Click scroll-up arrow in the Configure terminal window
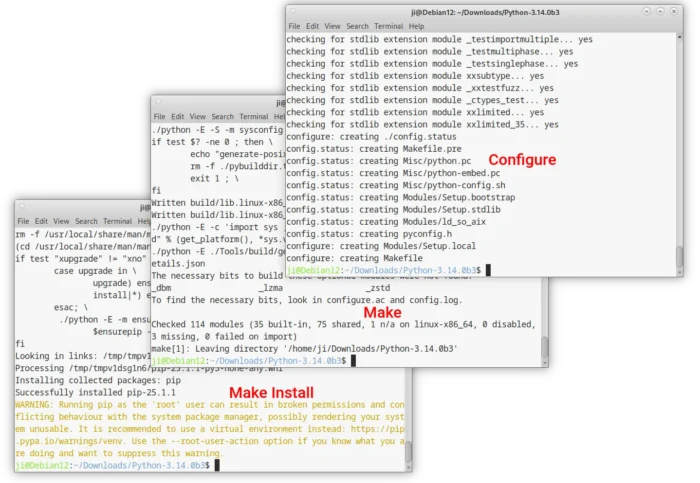 click(x=679, y=37)
